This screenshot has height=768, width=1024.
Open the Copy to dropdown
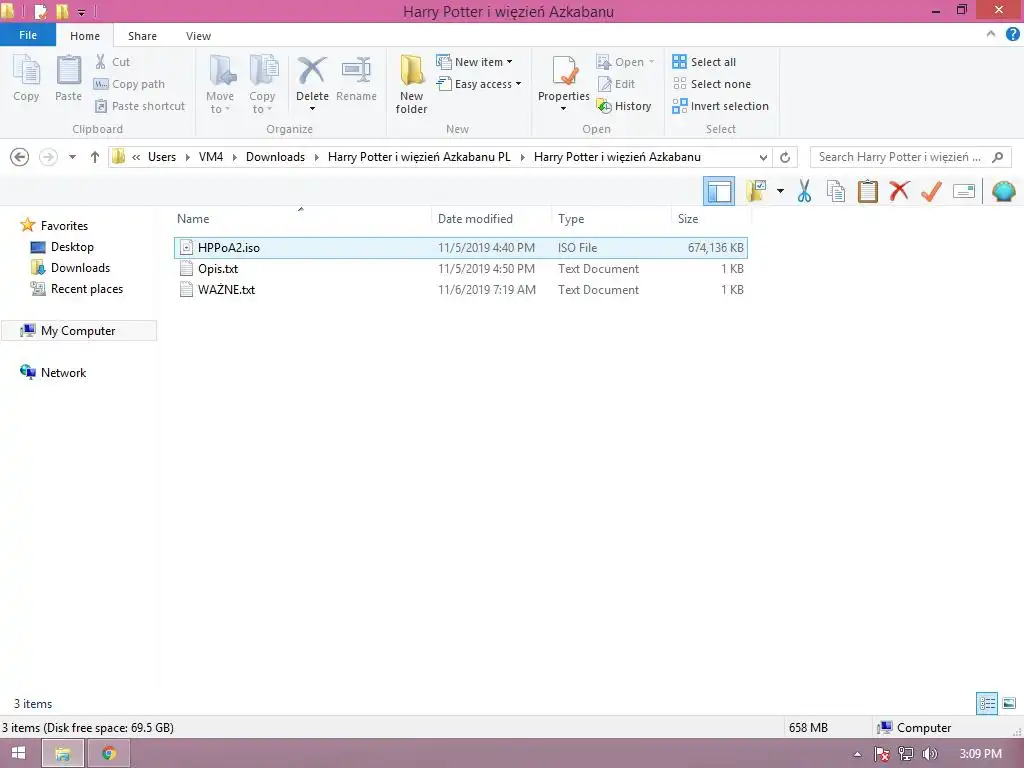pos(262,84)
